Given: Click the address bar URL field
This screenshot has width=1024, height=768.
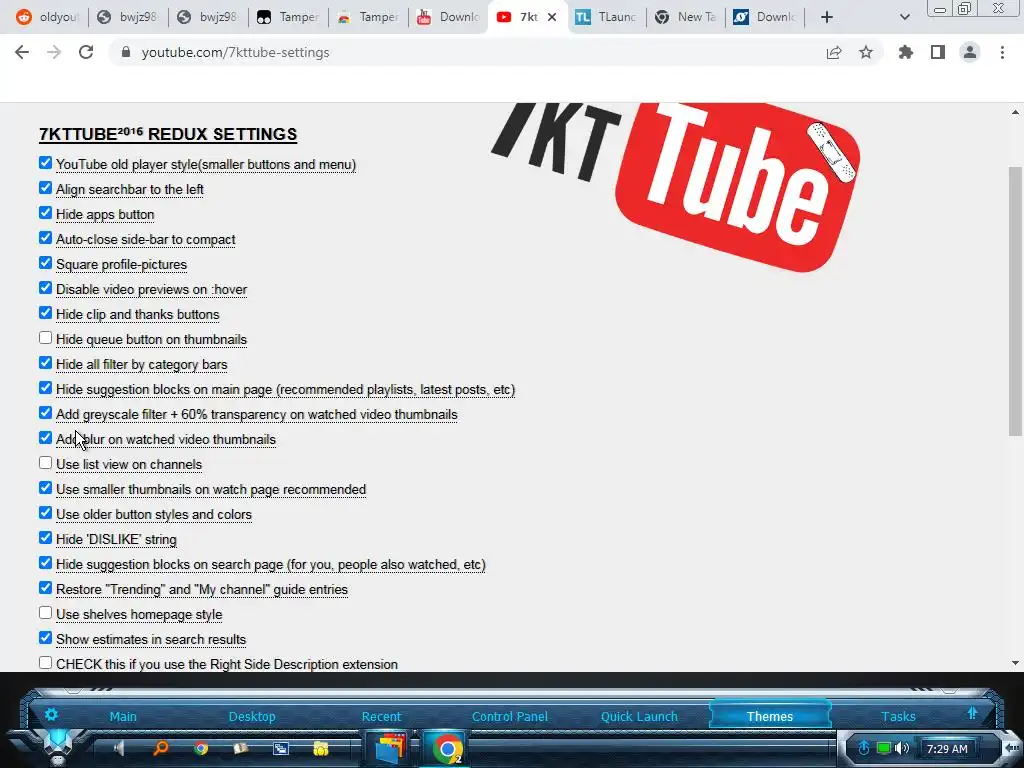Looking at the screenshot, I should coord(457,52).
